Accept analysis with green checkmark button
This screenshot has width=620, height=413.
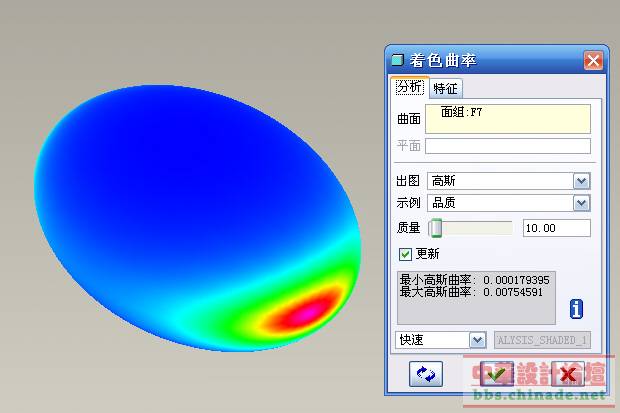pos(497,374)
